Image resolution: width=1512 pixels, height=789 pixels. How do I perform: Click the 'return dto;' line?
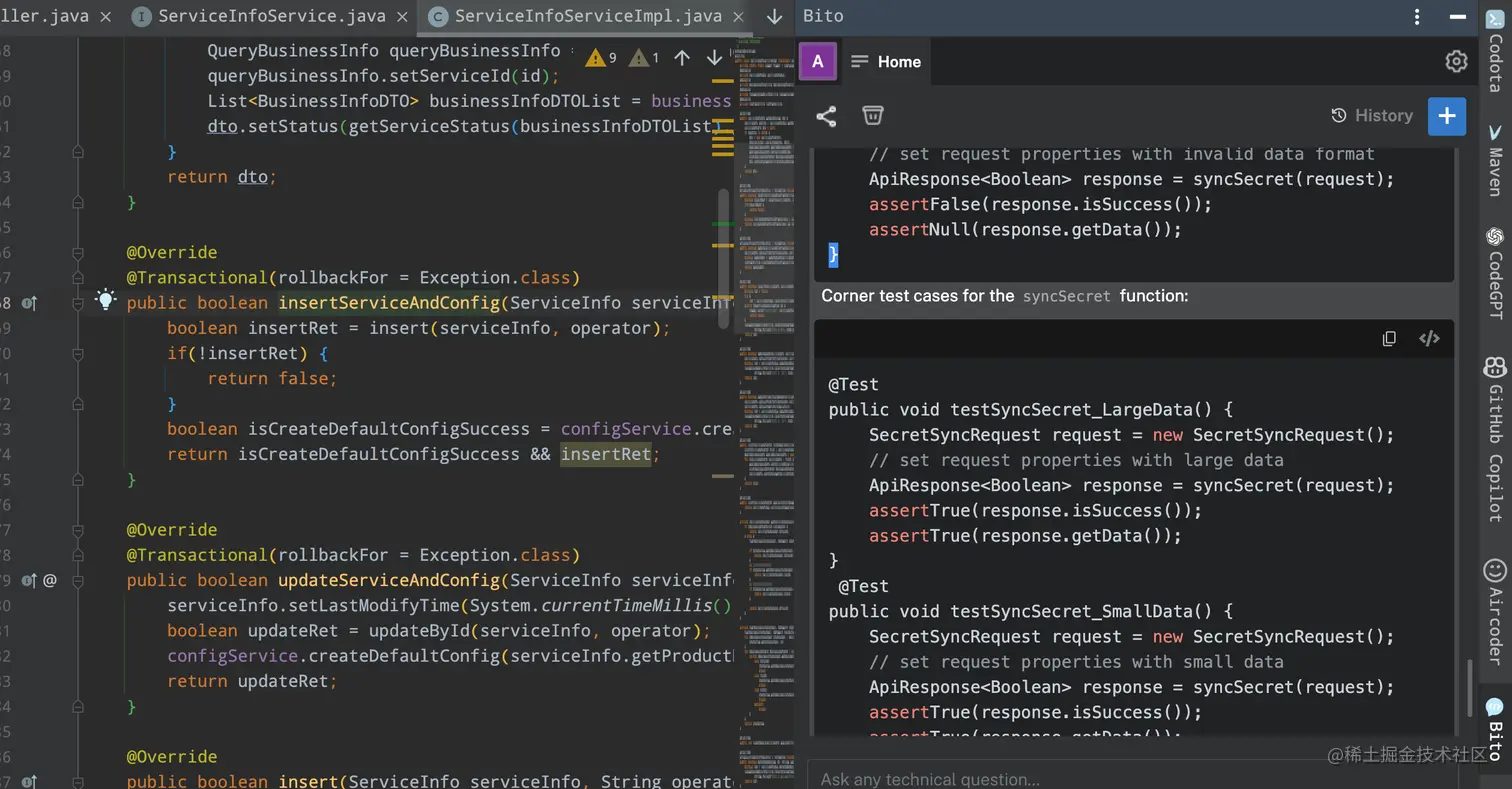coord(221,177)
